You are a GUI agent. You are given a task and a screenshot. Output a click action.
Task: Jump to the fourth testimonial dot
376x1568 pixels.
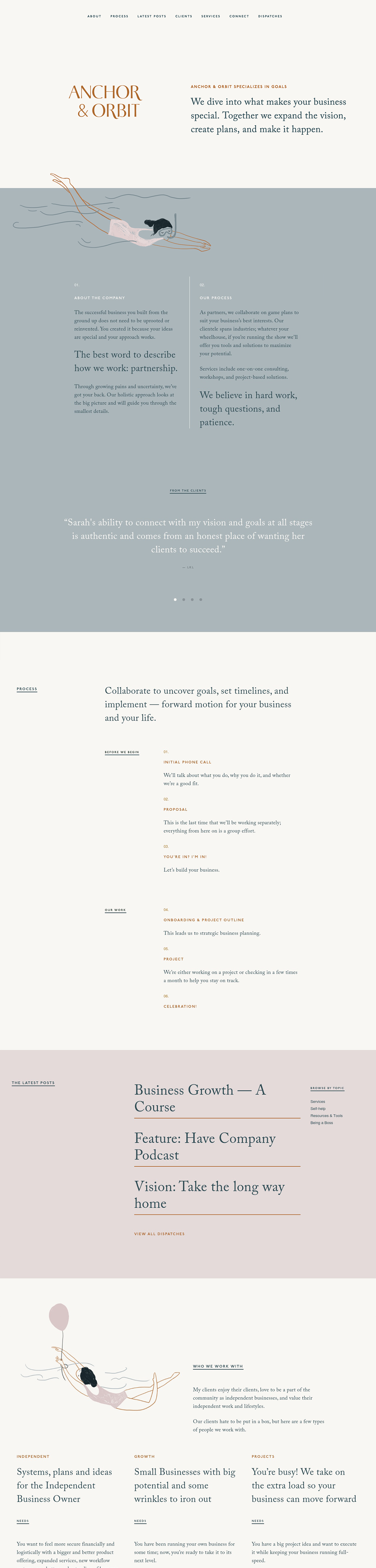[x=201, y=600]
